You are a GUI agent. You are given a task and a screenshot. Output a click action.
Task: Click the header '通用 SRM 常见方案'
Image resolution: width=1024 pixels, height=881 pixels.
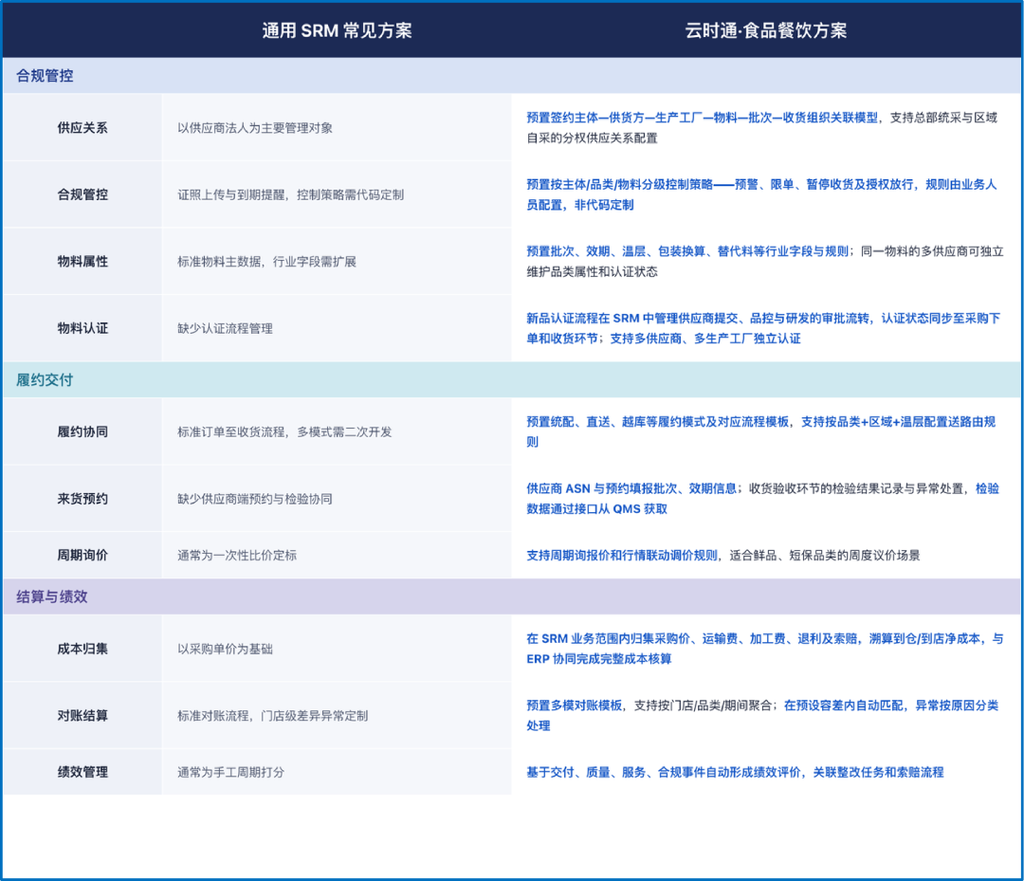(337, 31)
